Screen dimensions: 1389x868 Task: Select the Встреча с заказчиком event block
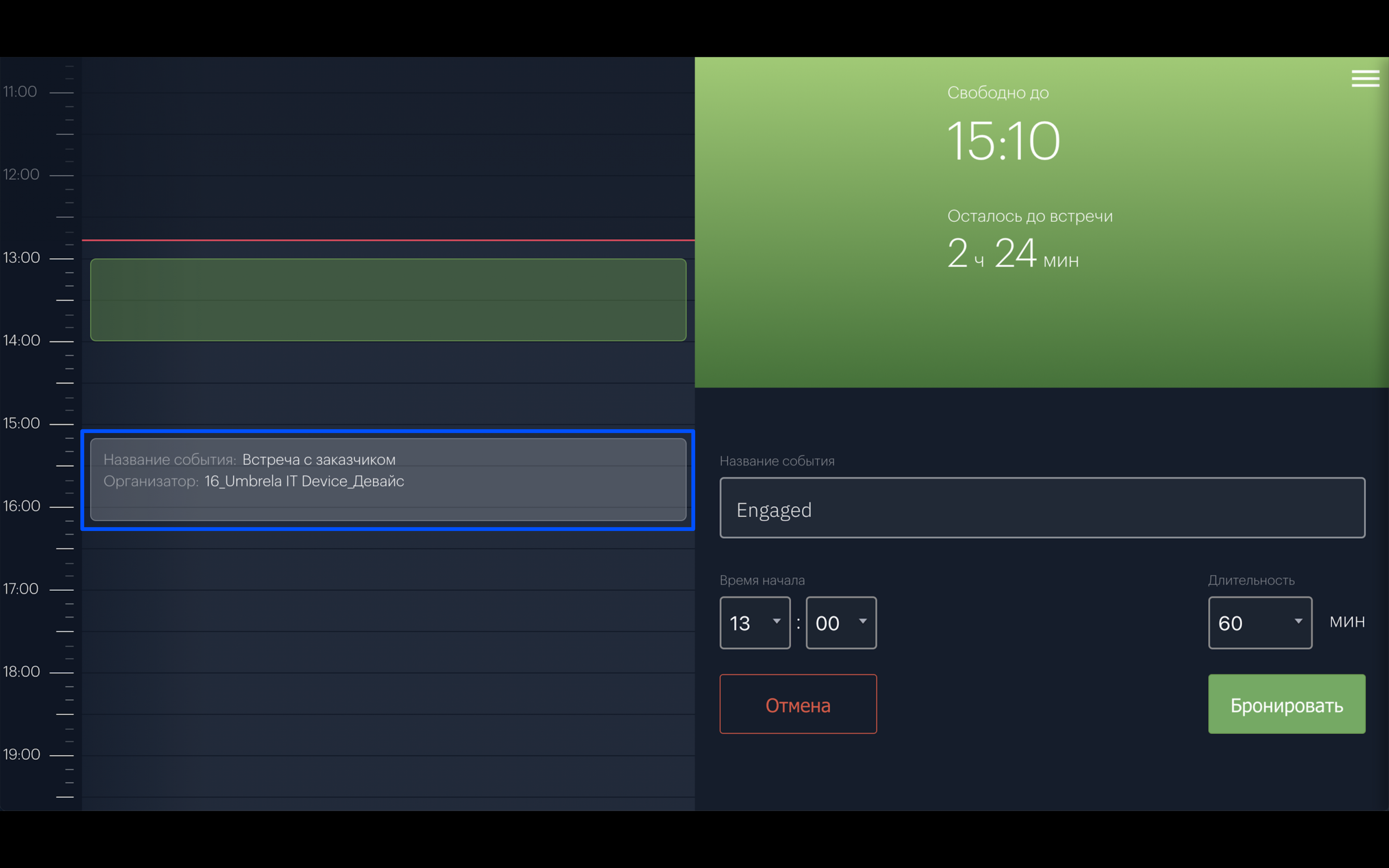(x=388, y=480)
